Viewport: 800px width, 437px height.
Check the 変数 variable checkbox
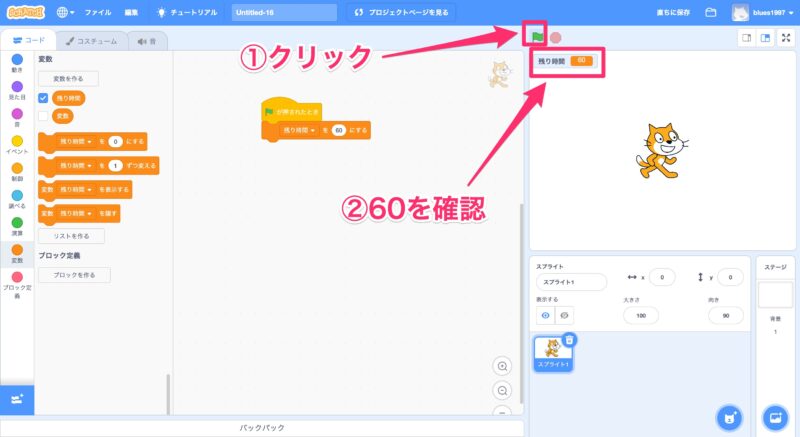pos(43,116)
